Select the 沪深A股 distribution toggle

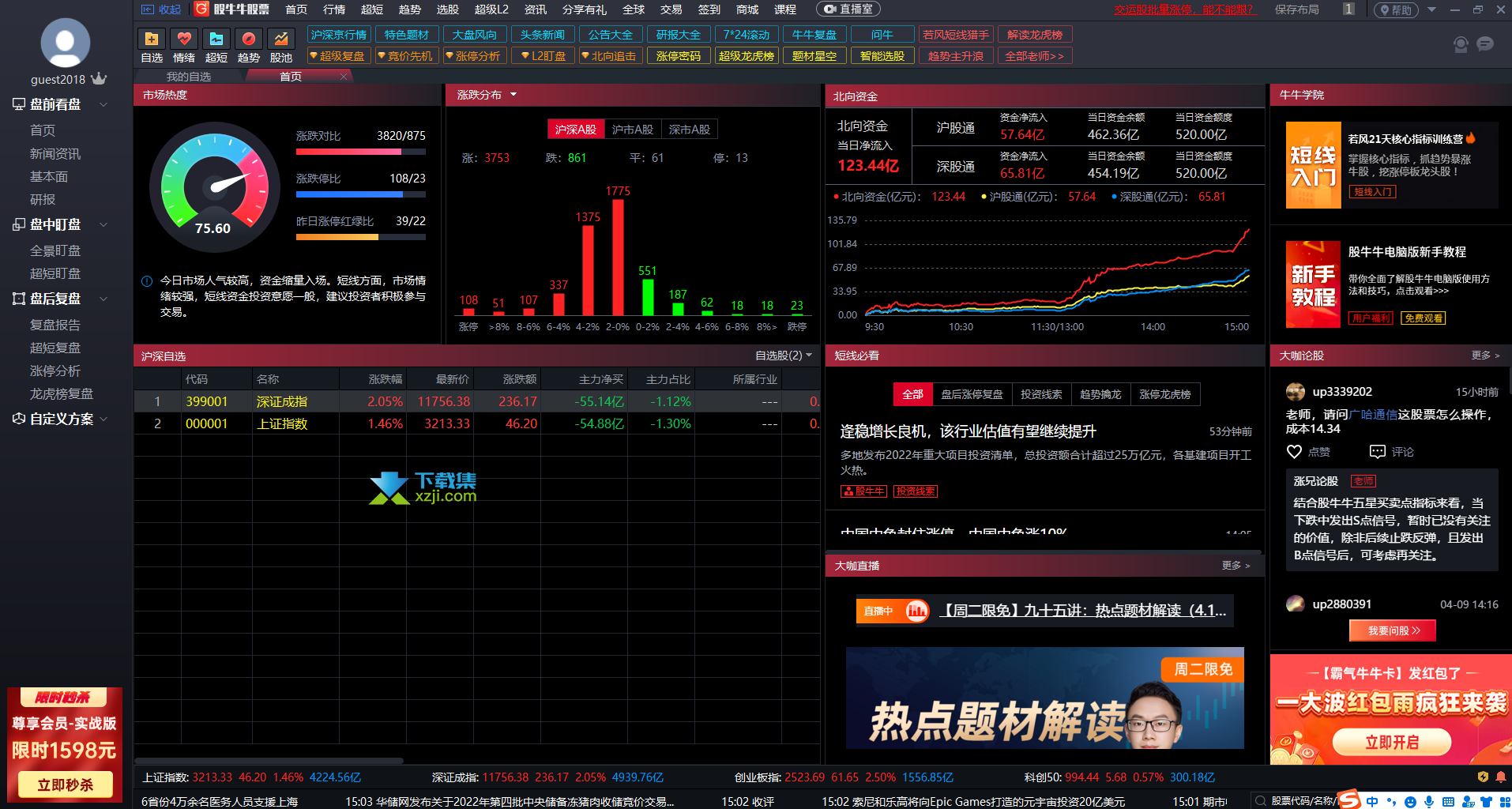pos(576,130)
